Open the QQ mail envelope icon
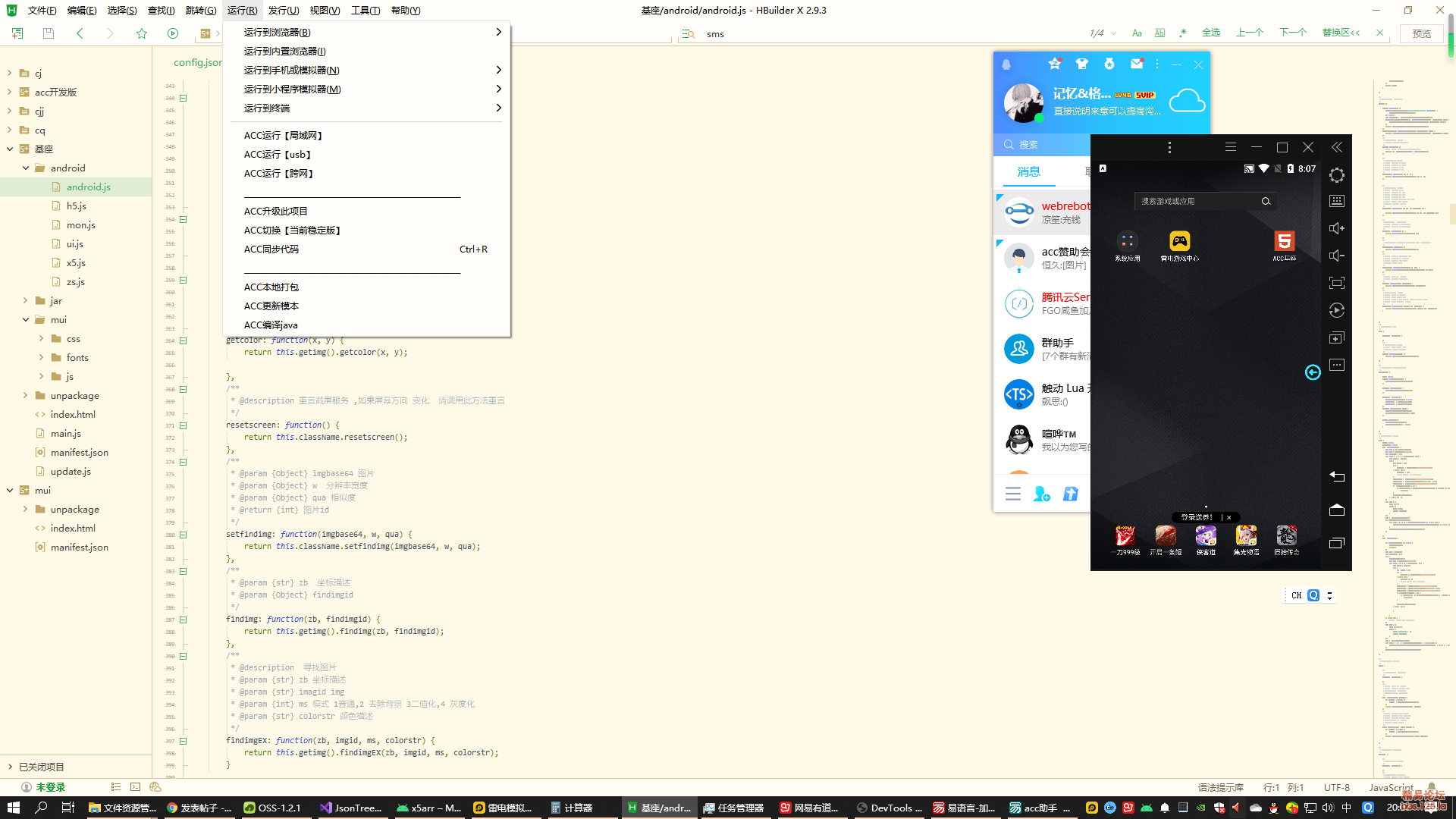 tap(1136, 64)
